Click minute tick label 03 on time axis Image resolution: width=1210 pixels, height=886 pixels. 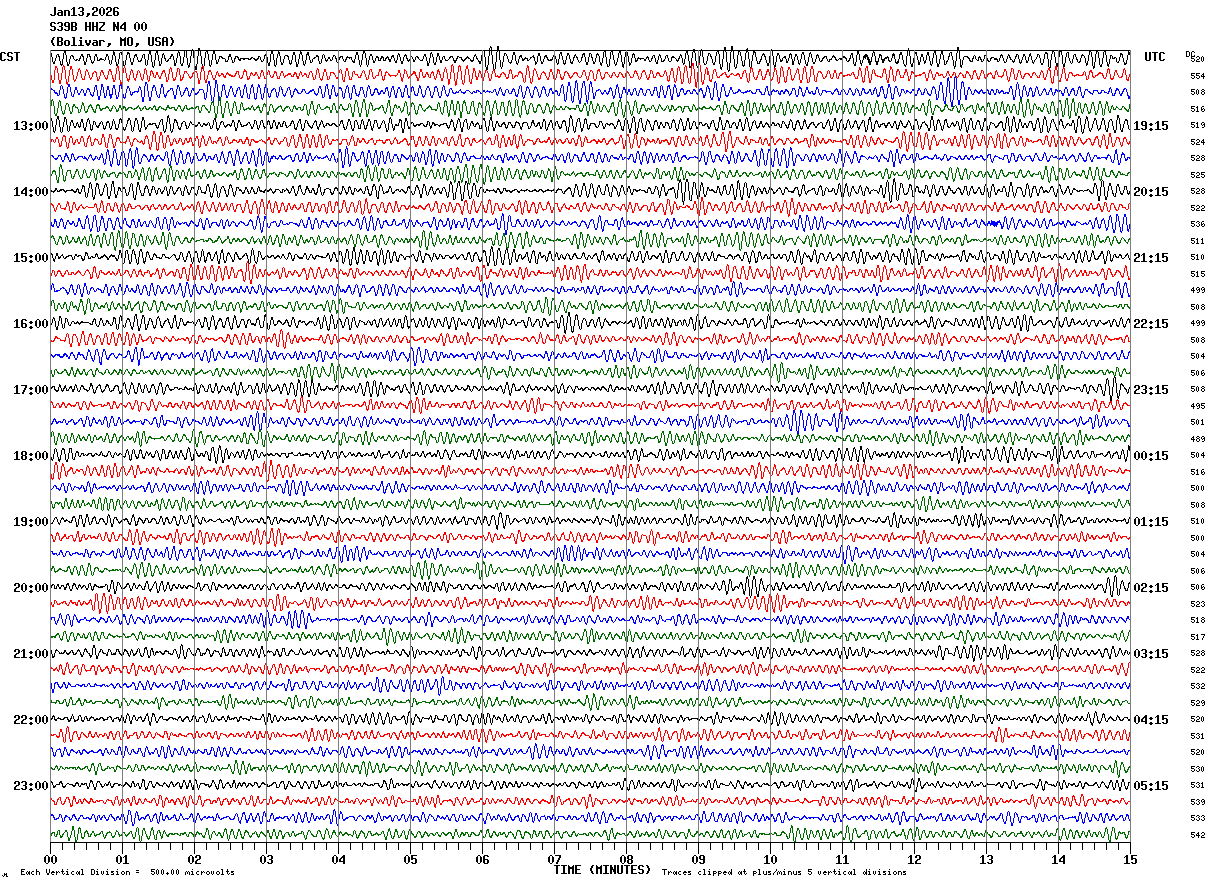(x=266, y=859)
